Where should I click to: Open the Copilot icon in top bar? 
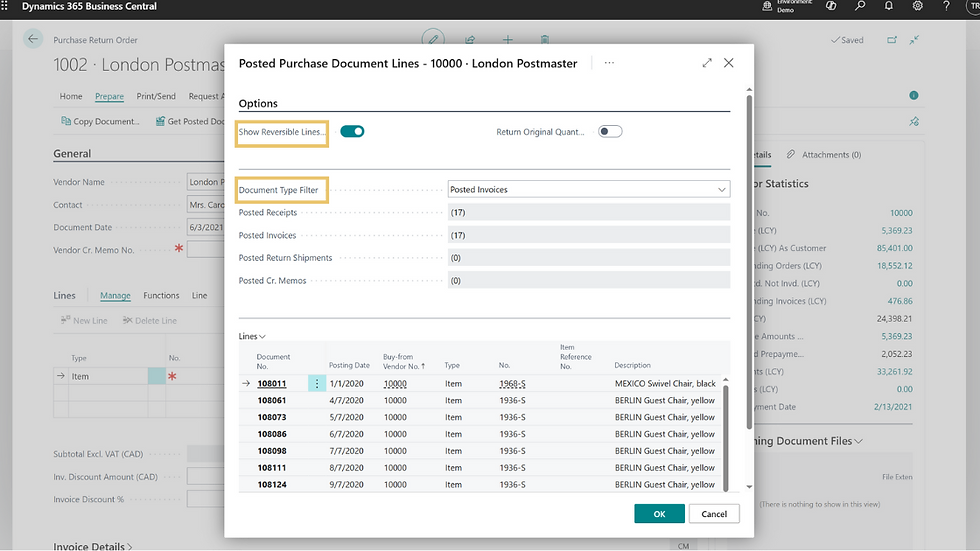[x=831, y=6]
